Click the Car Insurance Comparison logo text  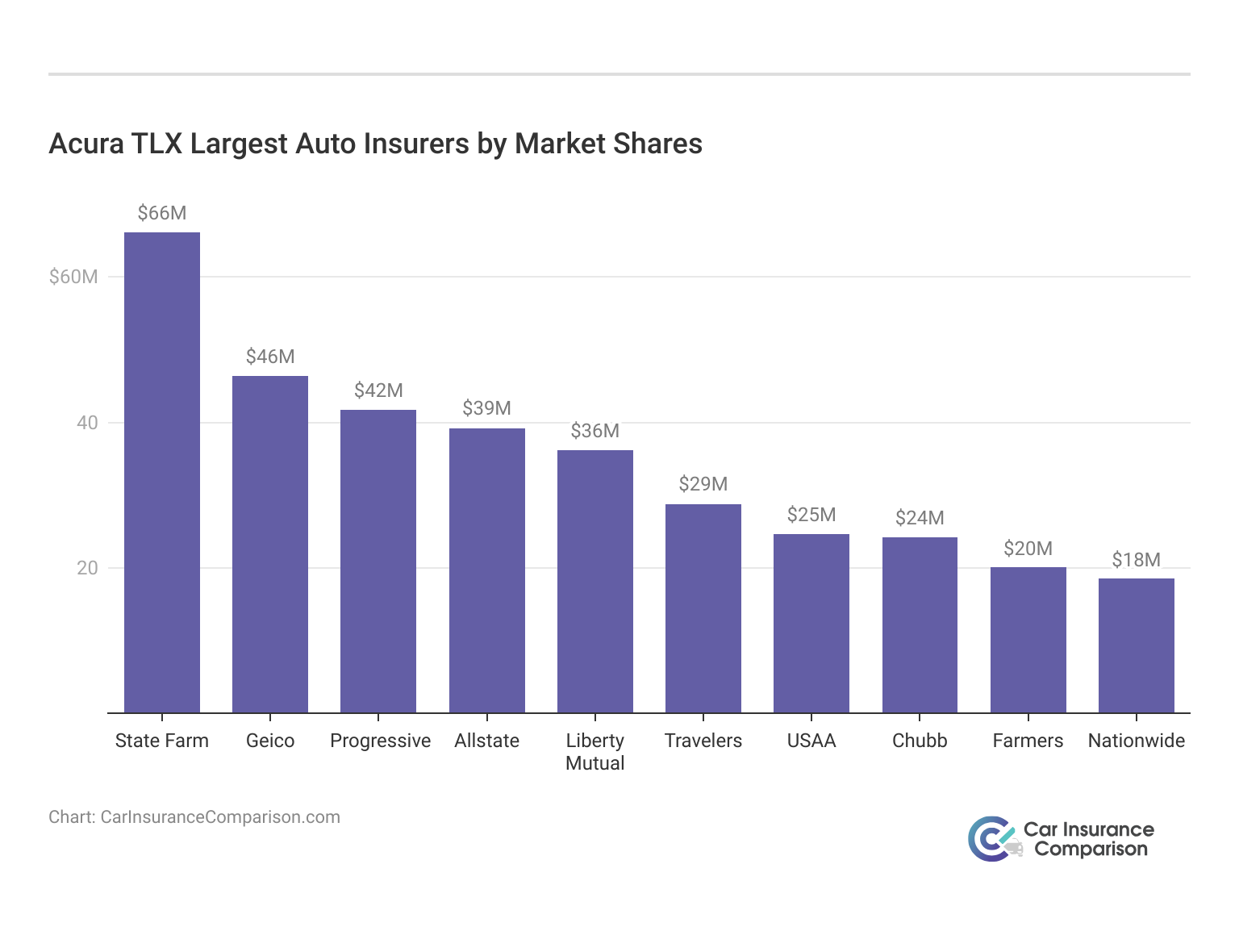pyautogui.click(x=1089, y=839)
